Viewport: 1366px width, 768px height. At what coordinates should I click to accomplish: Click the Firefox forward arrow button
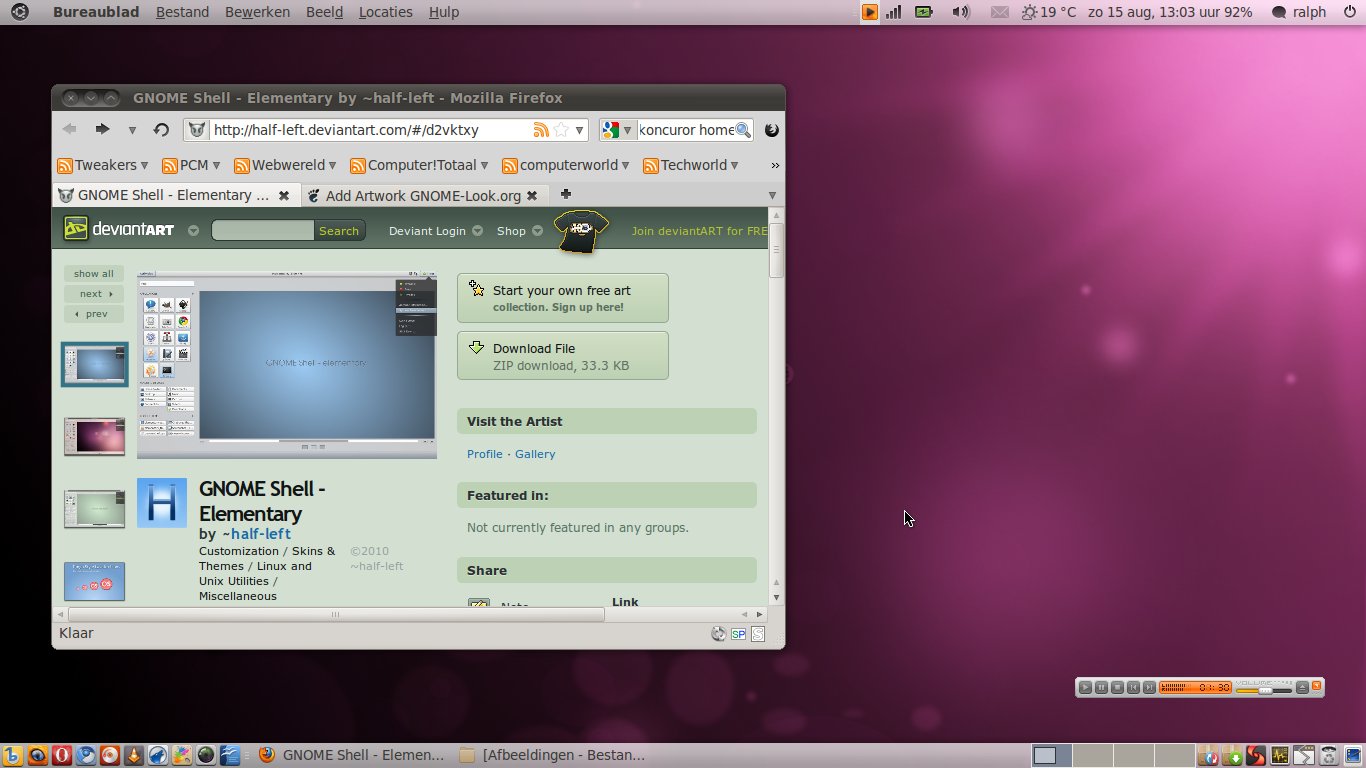[x=102, y=129]
